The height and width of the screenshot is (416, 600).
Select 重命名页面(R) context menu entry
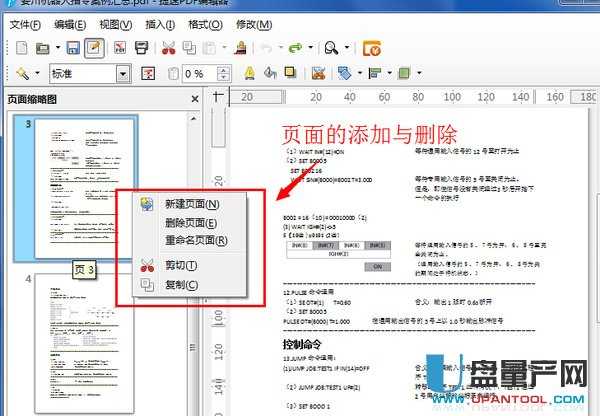pos(196,240)
